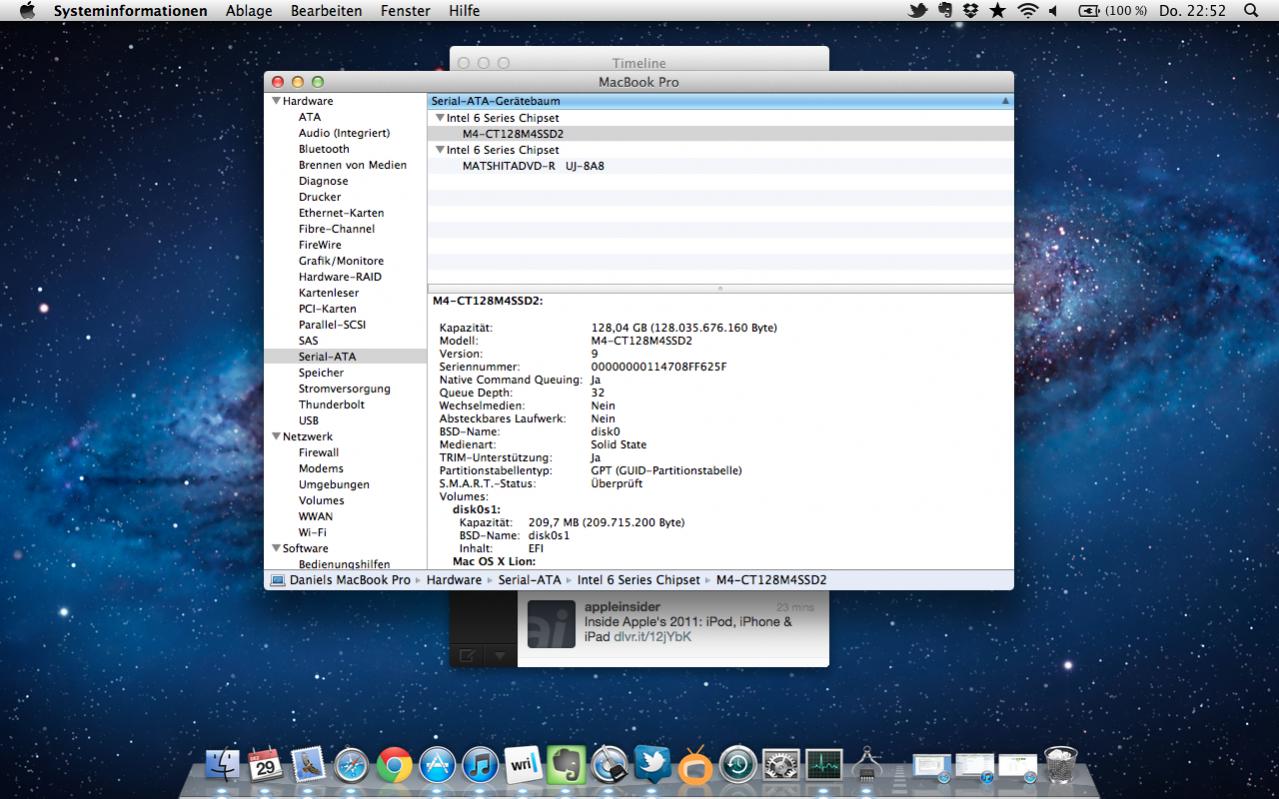
Task: Click Serial-ATA in the path bar
Action: (530, 580)
